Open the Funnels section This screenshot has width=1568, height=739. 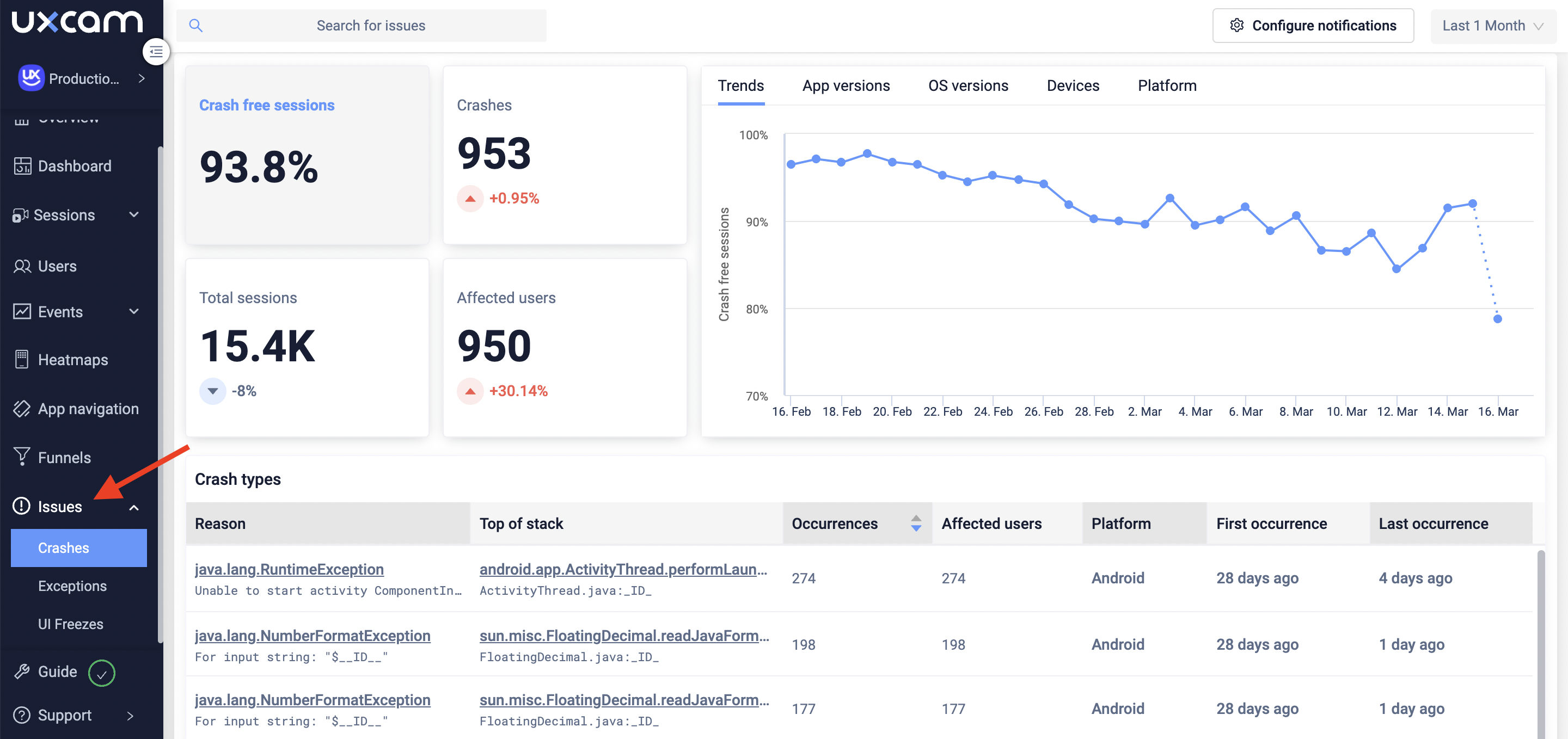pyautogui.click(x=65, y=457)
